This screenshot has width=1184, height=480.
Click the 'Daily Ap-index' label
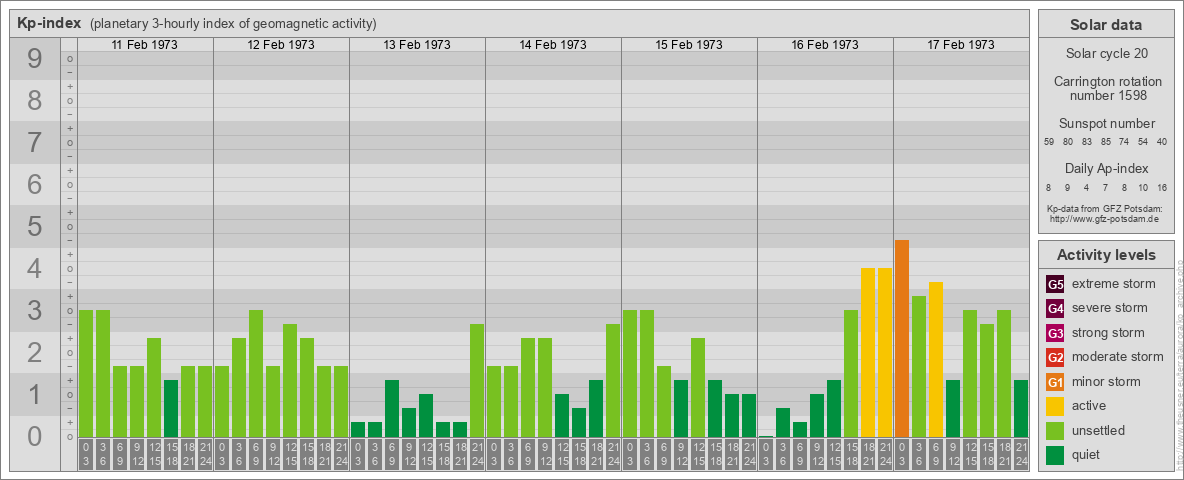coord(1106,168)
